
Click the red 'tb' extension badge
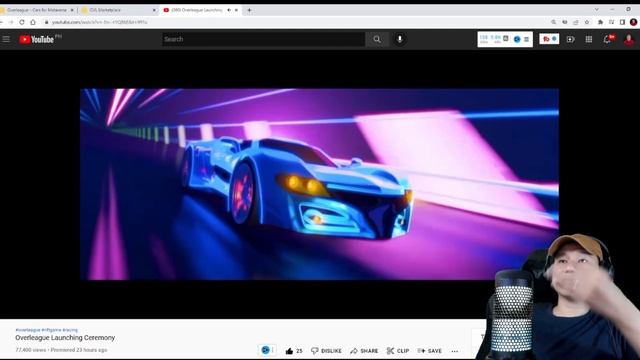546,39
